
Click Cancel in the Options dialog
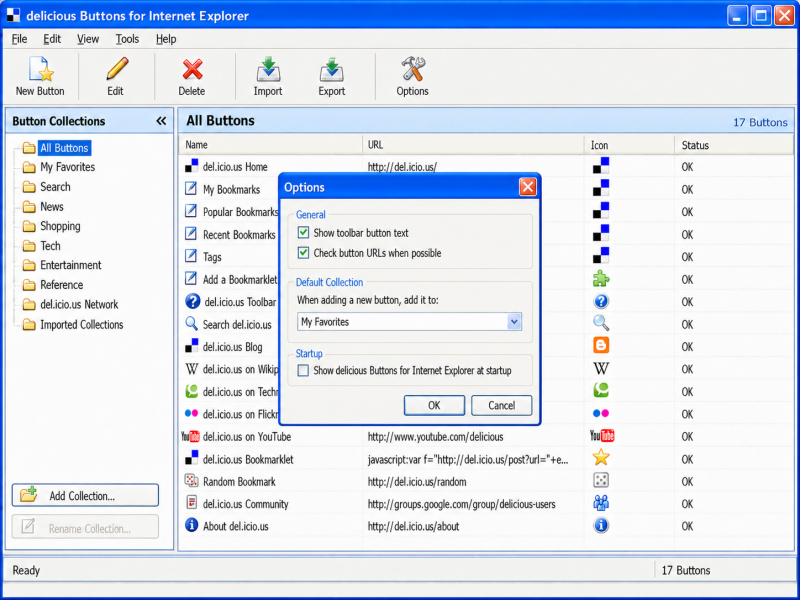click(502, 405)
